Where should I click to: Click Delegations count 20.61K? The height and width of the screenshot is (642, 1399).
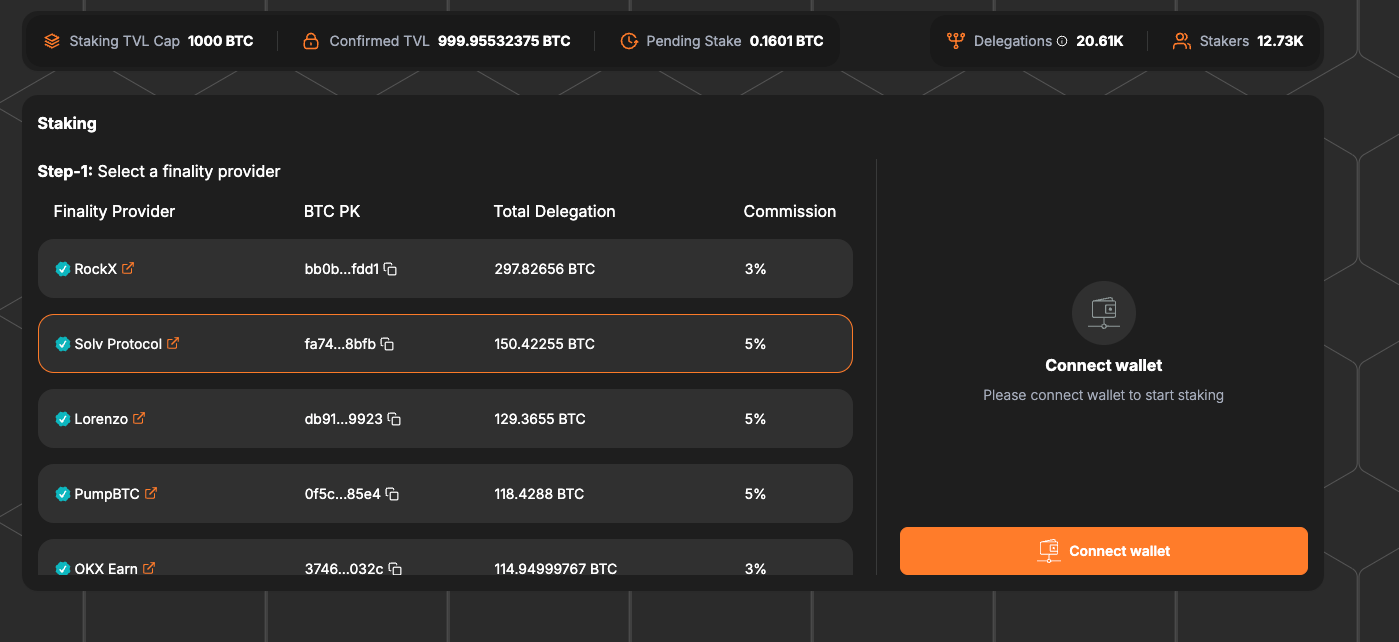point(1100,41)
